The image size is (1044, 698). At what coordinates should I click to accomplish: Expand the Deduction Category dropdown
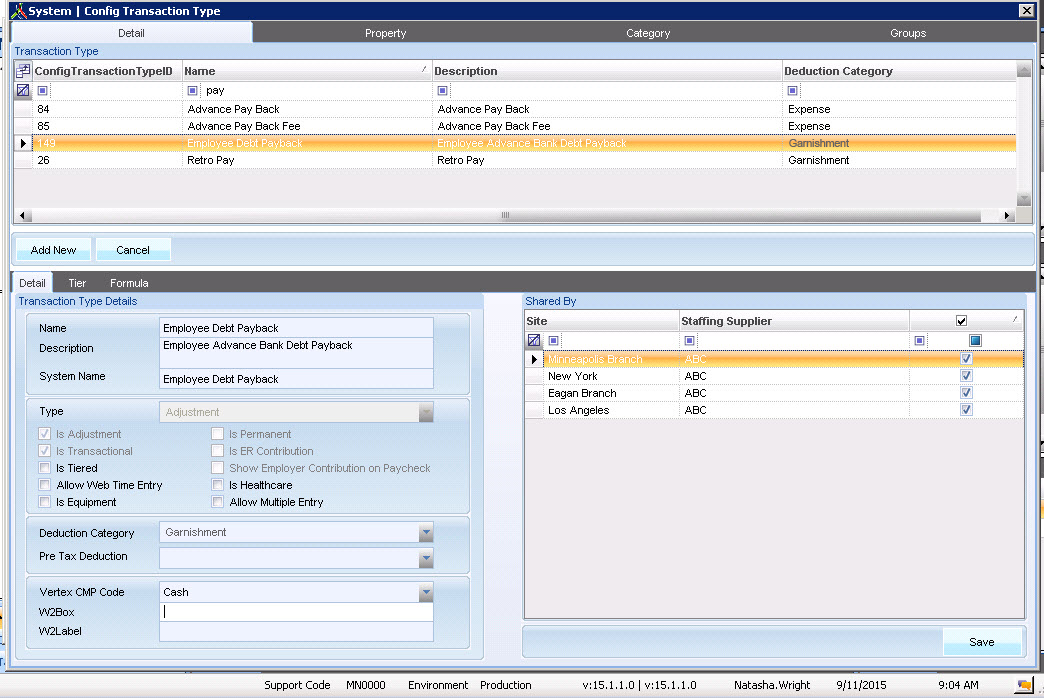pyautogui.click(x=426, y=532)
